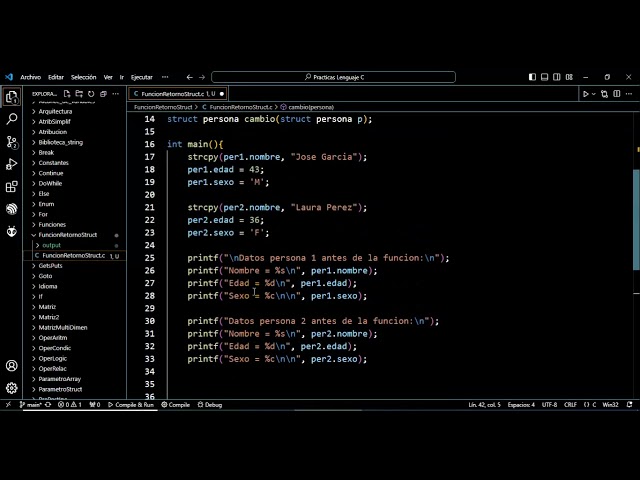640x480 pixels.
Task: Open remote window indicator in status bar
Action: pyautogui.click(x=8, y=405)
